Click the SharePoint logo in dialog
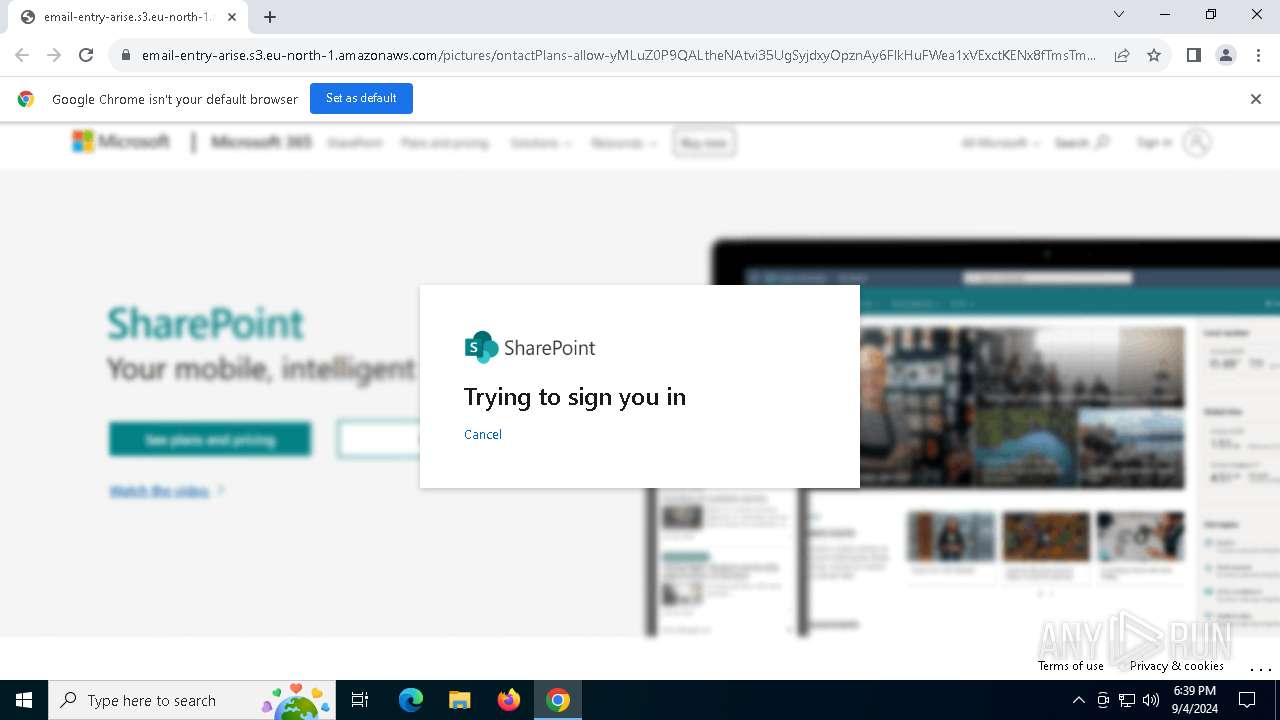 click(530, 347)
